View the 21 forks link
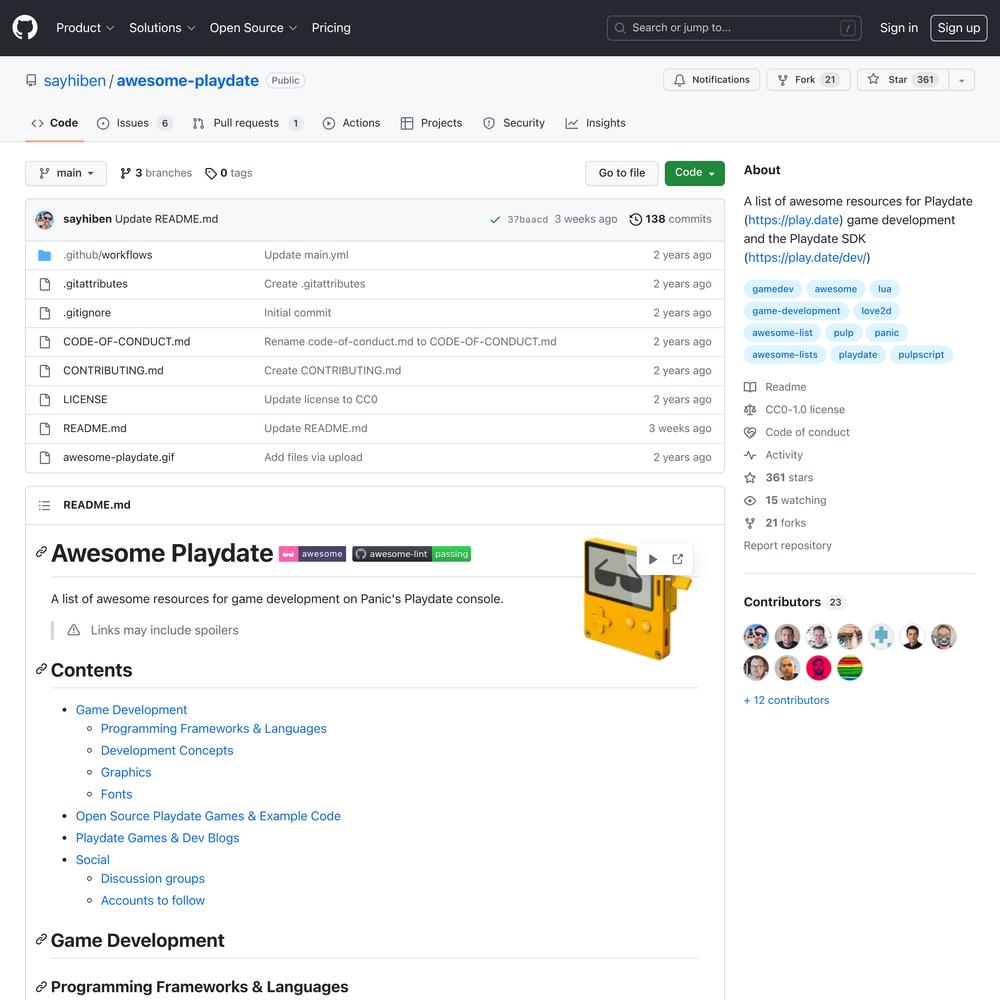The height and width of the screenshot is (1000, 1000). [x=775, y=523]
